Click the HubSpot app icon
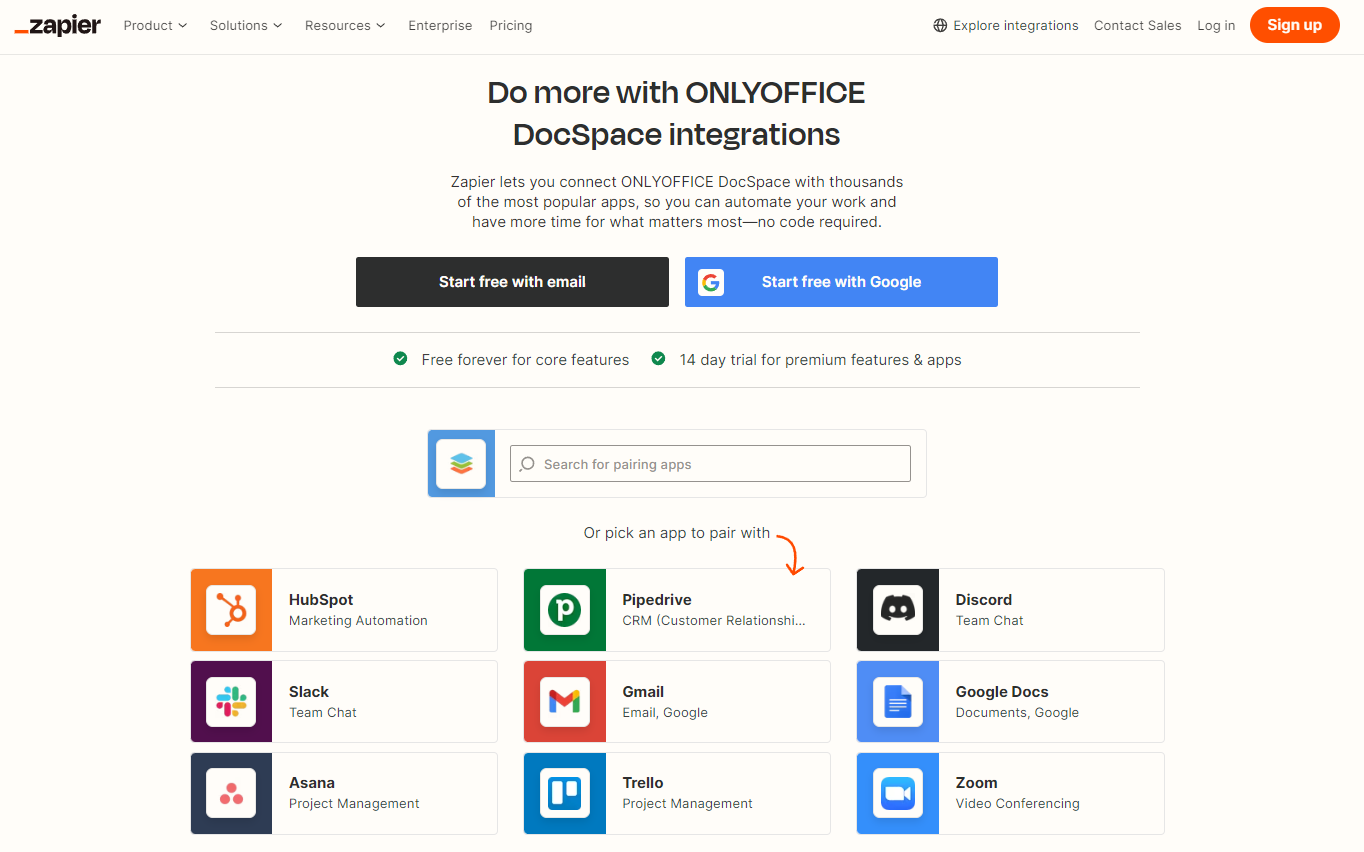The height and width of the screenshot is (852, 1364). tap(231, 610)
